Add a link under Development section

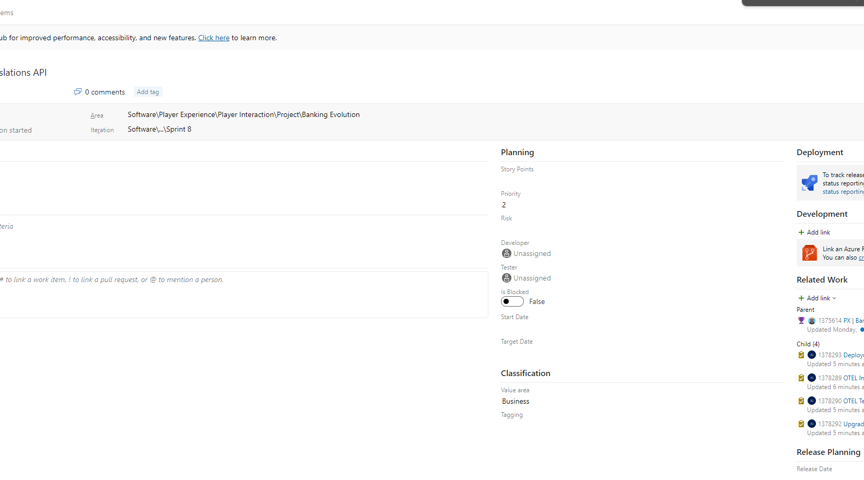(814, 232)
